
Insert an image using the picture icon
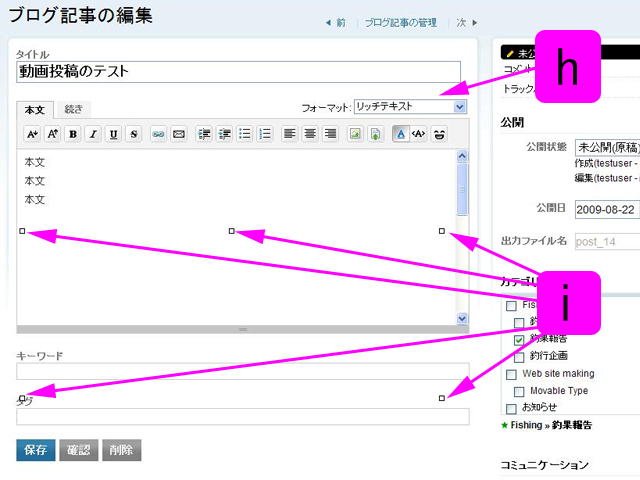tap(354, 133)
